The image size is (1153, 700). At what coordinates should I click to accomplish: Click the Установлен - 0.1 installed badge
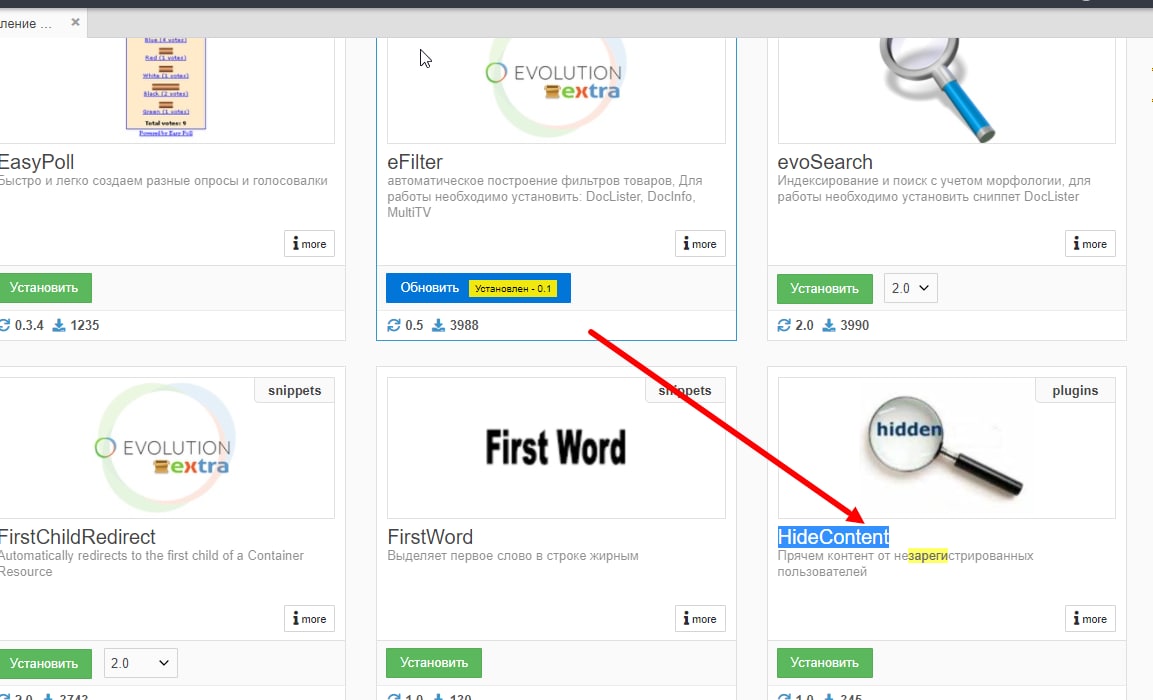pos(513,288)
